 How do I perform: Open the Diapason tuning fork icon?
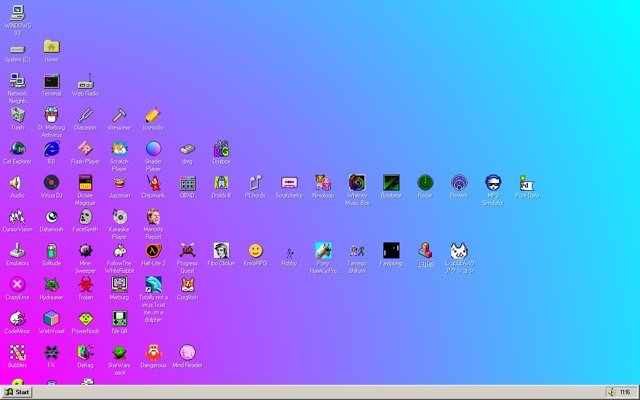click(85, 115)
